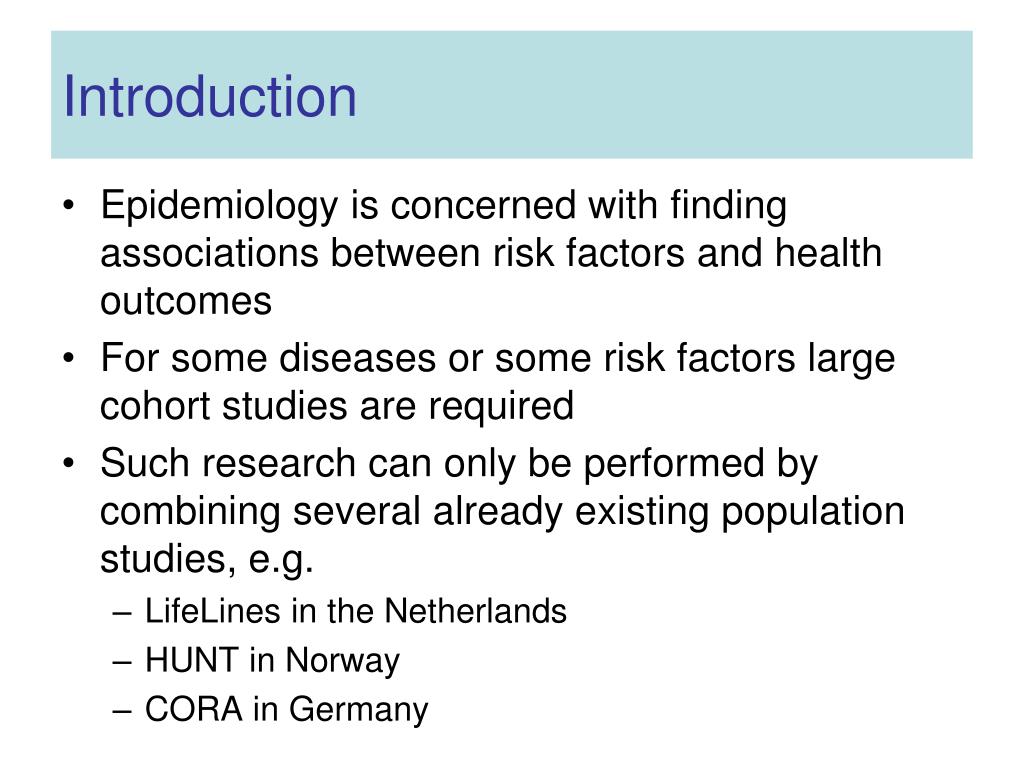Click the word 'Germany'
The image size is (1024, 768).
click(358, 710)
